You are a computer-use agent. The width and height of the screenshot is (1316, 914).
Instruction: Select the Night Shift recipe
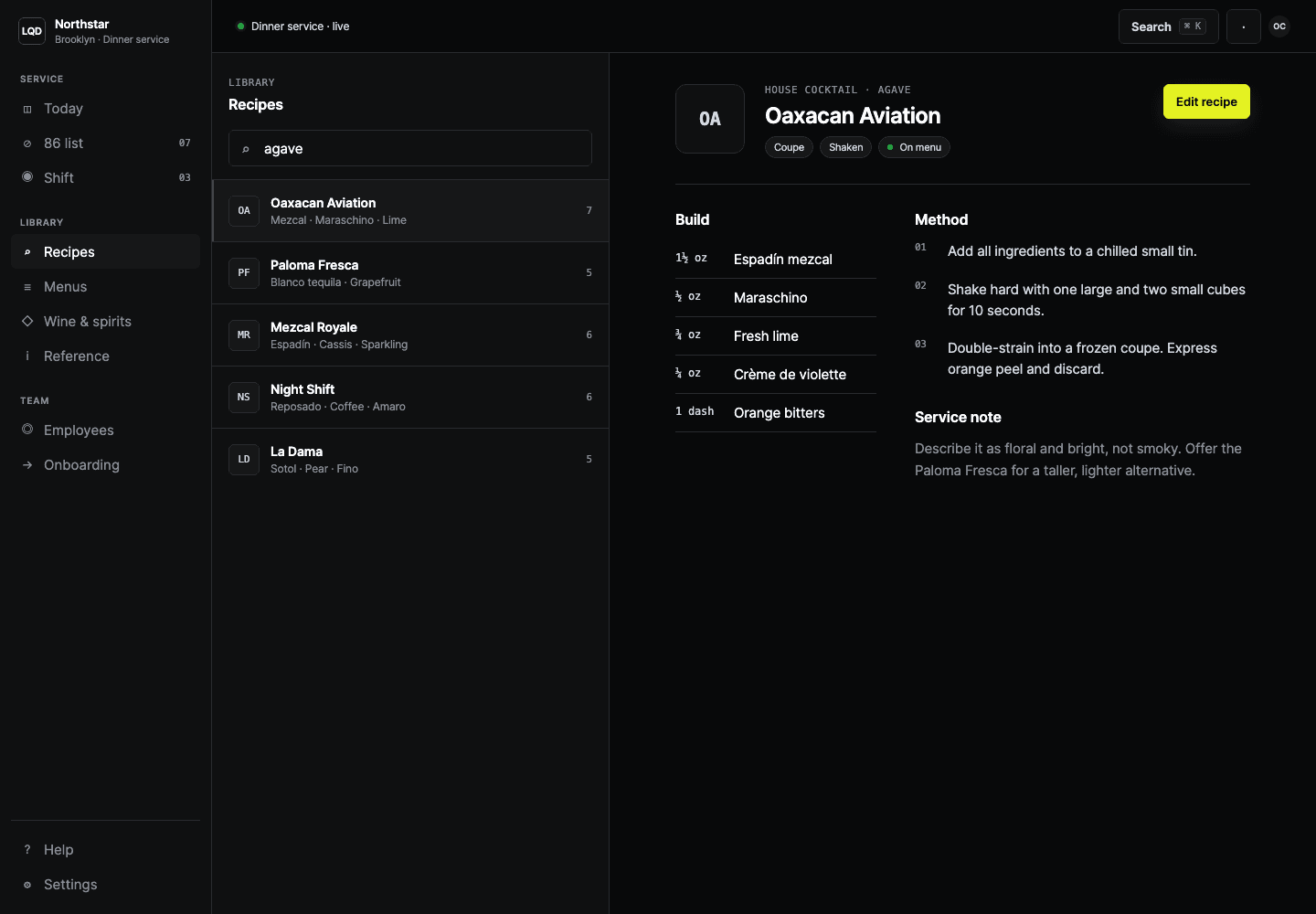click(x=410, y=398)
